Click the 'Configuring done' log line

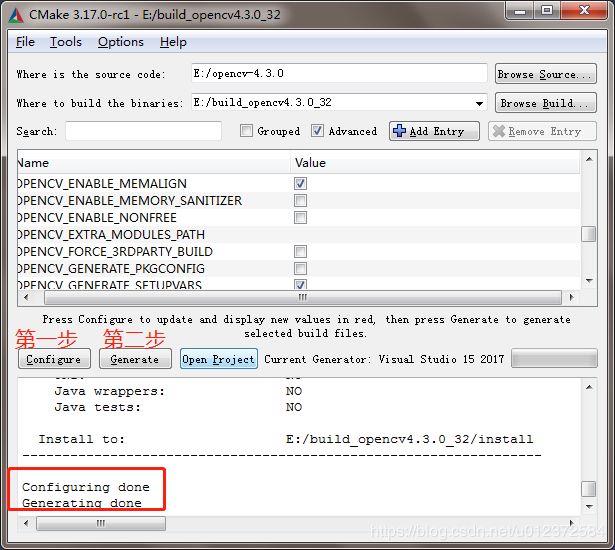point(86,487)
